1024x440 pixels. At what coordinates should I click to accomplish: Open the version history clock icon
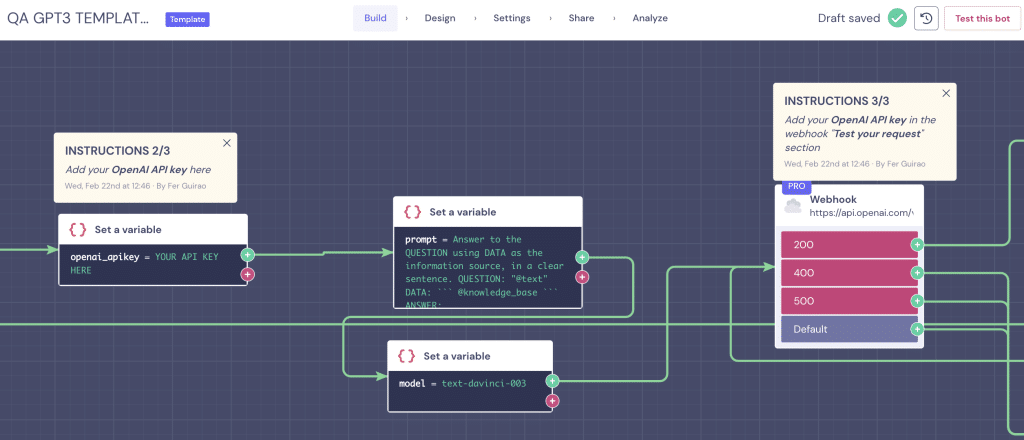click(925, 18)
